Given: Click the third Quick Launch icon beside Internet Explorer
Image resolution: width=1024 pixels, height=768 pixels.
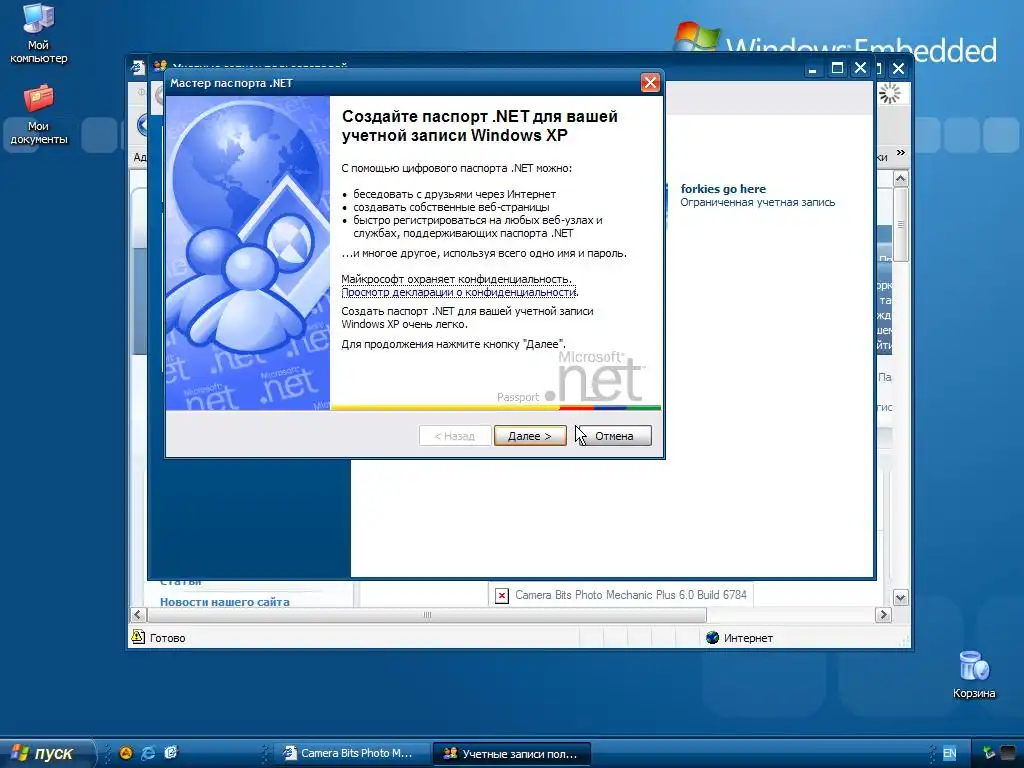Looking at the screenshot, I should [170, 753].
